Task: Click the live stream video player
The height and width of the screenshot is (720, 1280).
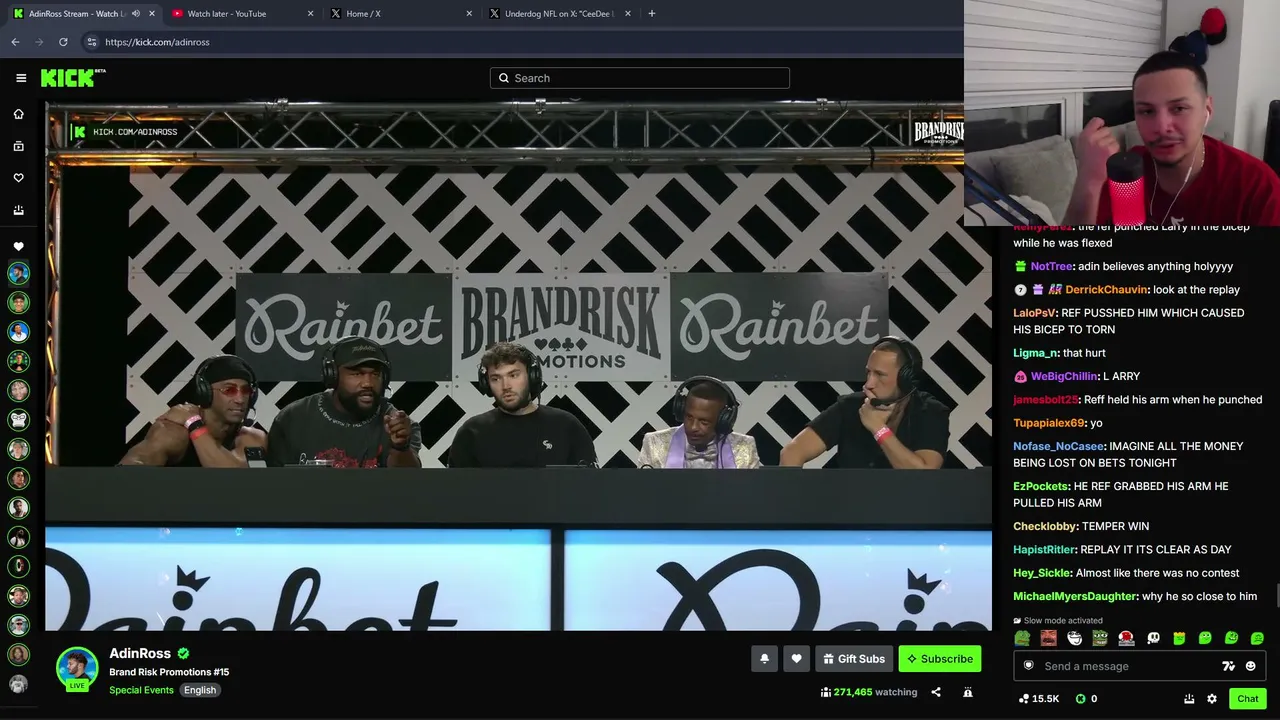Action: (518, 365)
